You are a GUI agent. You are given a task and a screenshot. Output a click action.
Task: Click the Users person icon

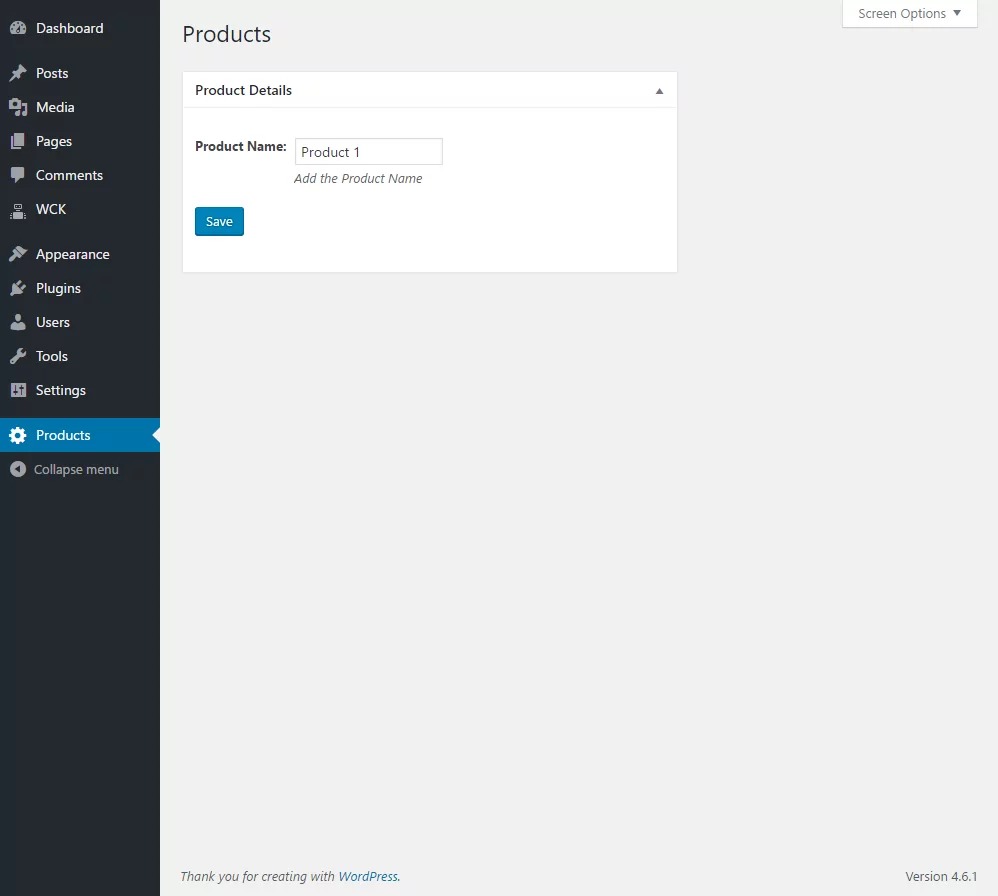click(x=18, y=322)
